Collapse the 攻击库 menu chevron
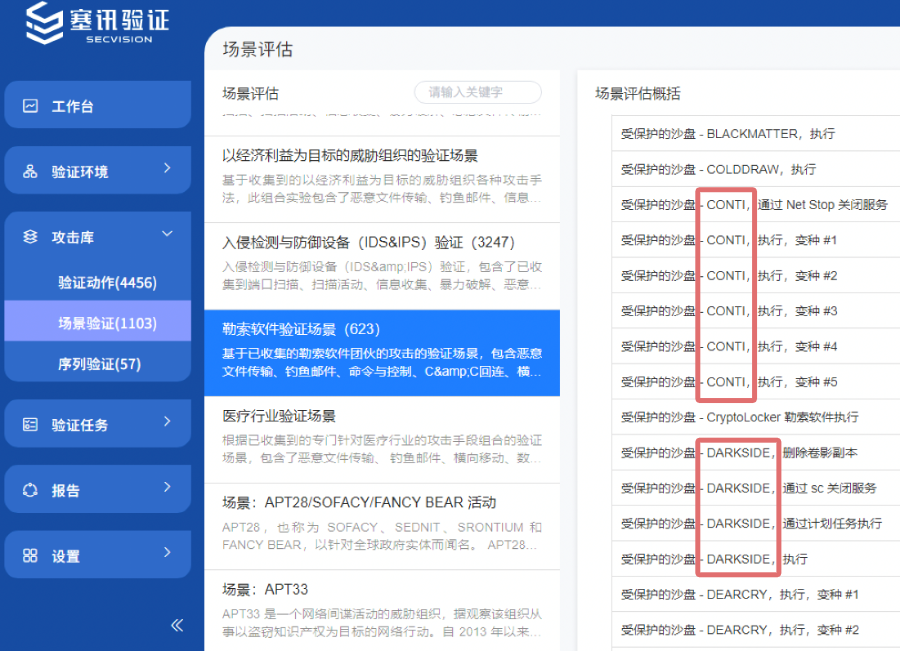Image resolution: width=900 pixels, height=651 pixels. 167,234
